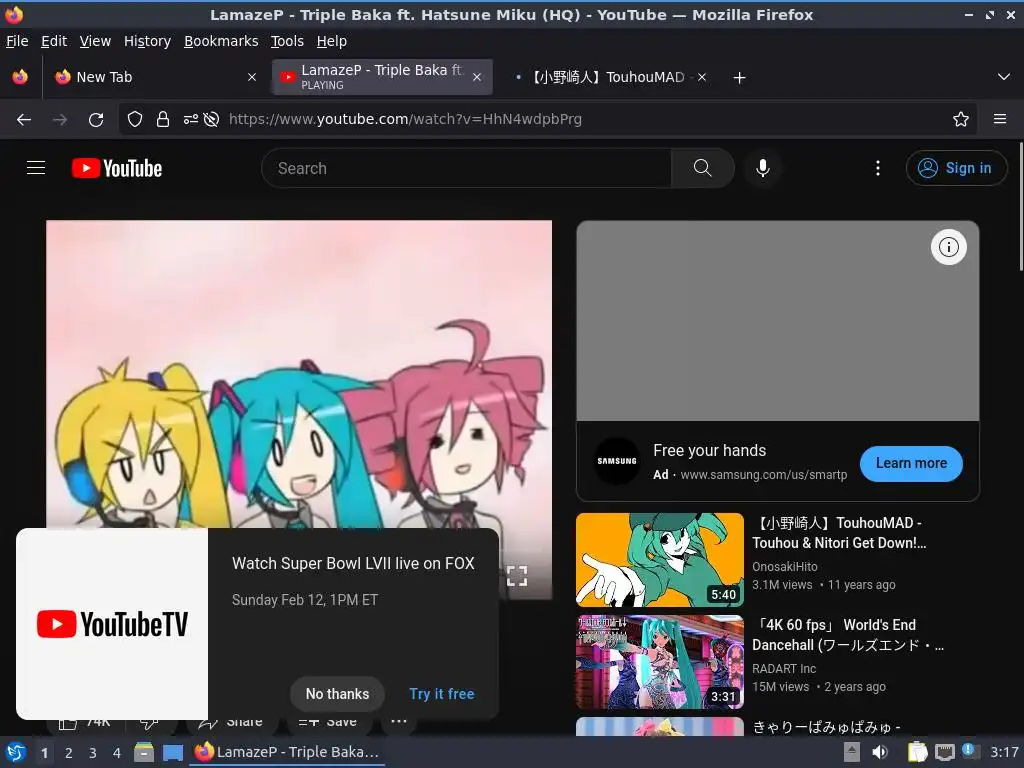Open the samsung.com ad link
Screen dimensions: 1024x768
pyautogui.click(x=763, y=475)
